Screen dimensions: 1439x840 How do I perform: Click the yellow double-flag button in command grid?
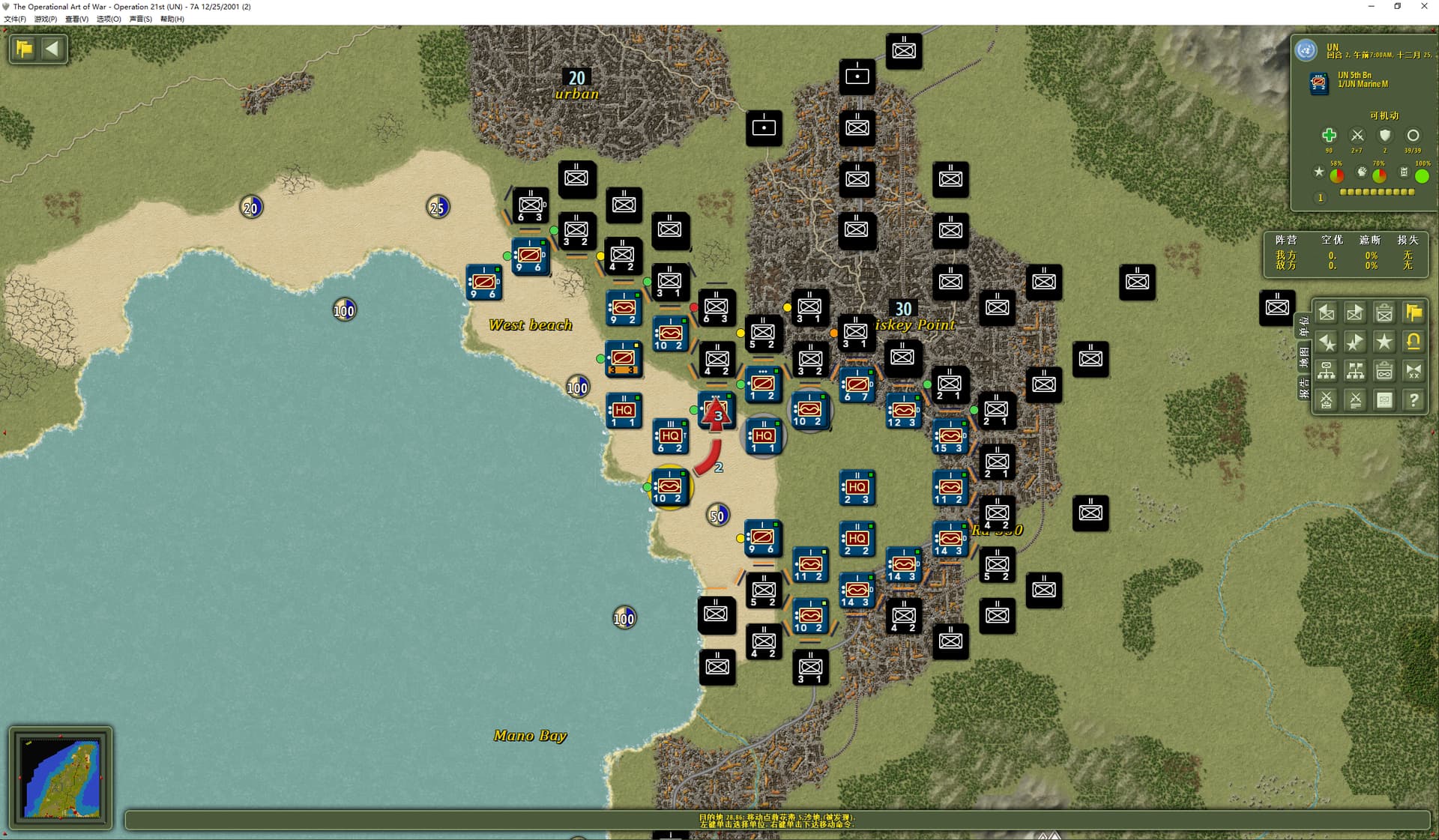coord(1414,312)
